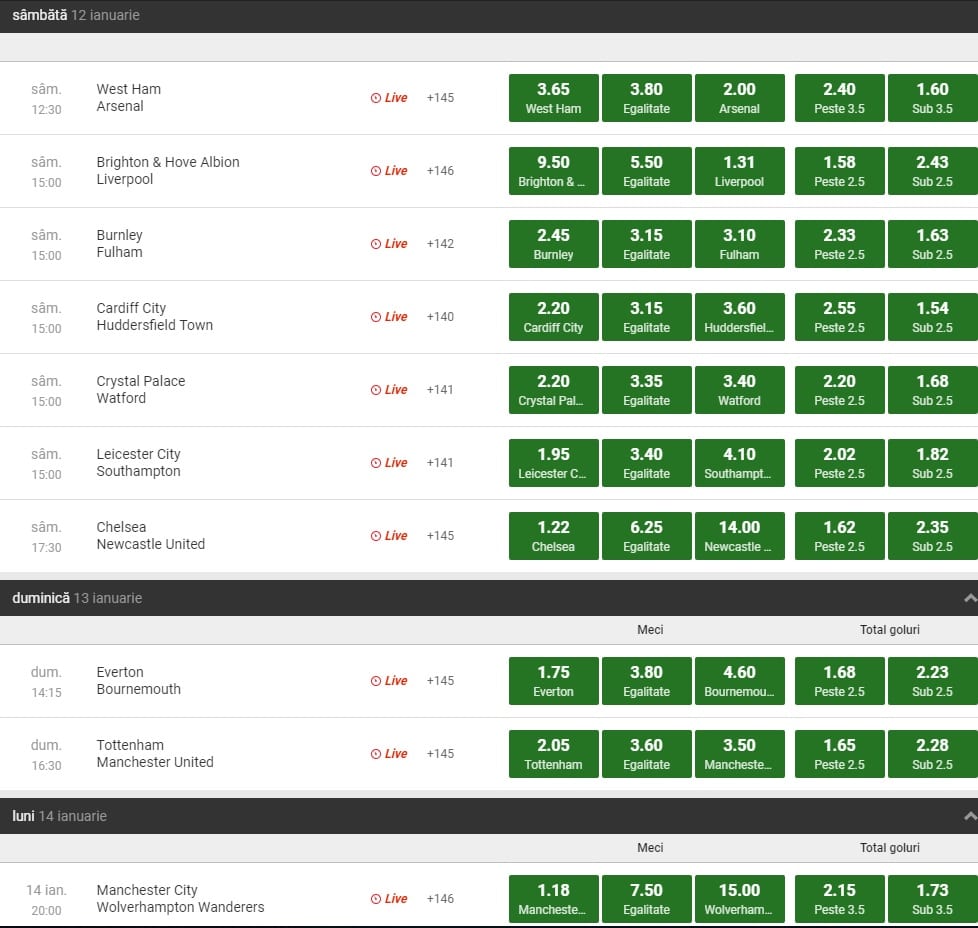Bet on Wolverhampton win at 15.00
Screen dimensions: 978x928
[740, 899]
